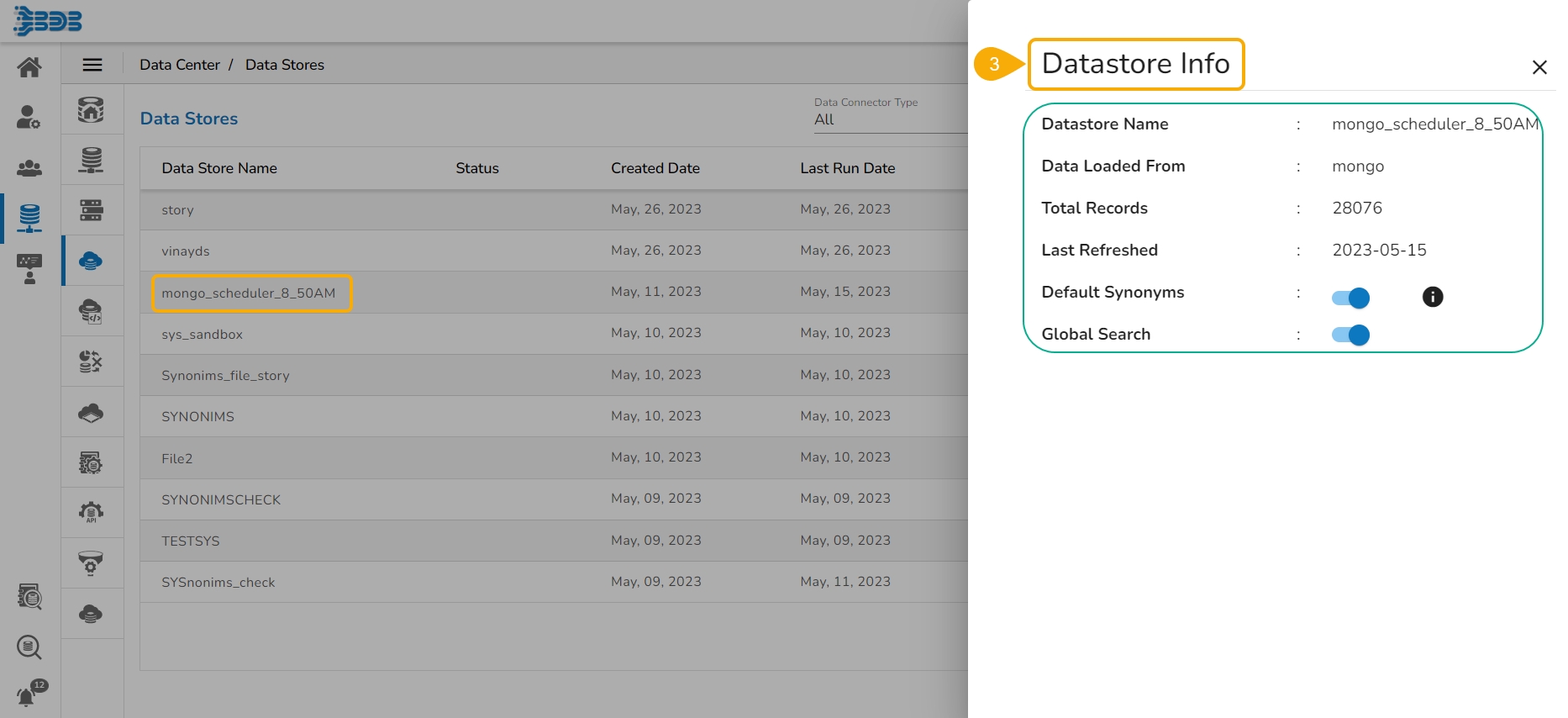Viewport: 1568px width, 718px height.
Task: Close the Datastore Info panel
Action: pos(1539,67)
